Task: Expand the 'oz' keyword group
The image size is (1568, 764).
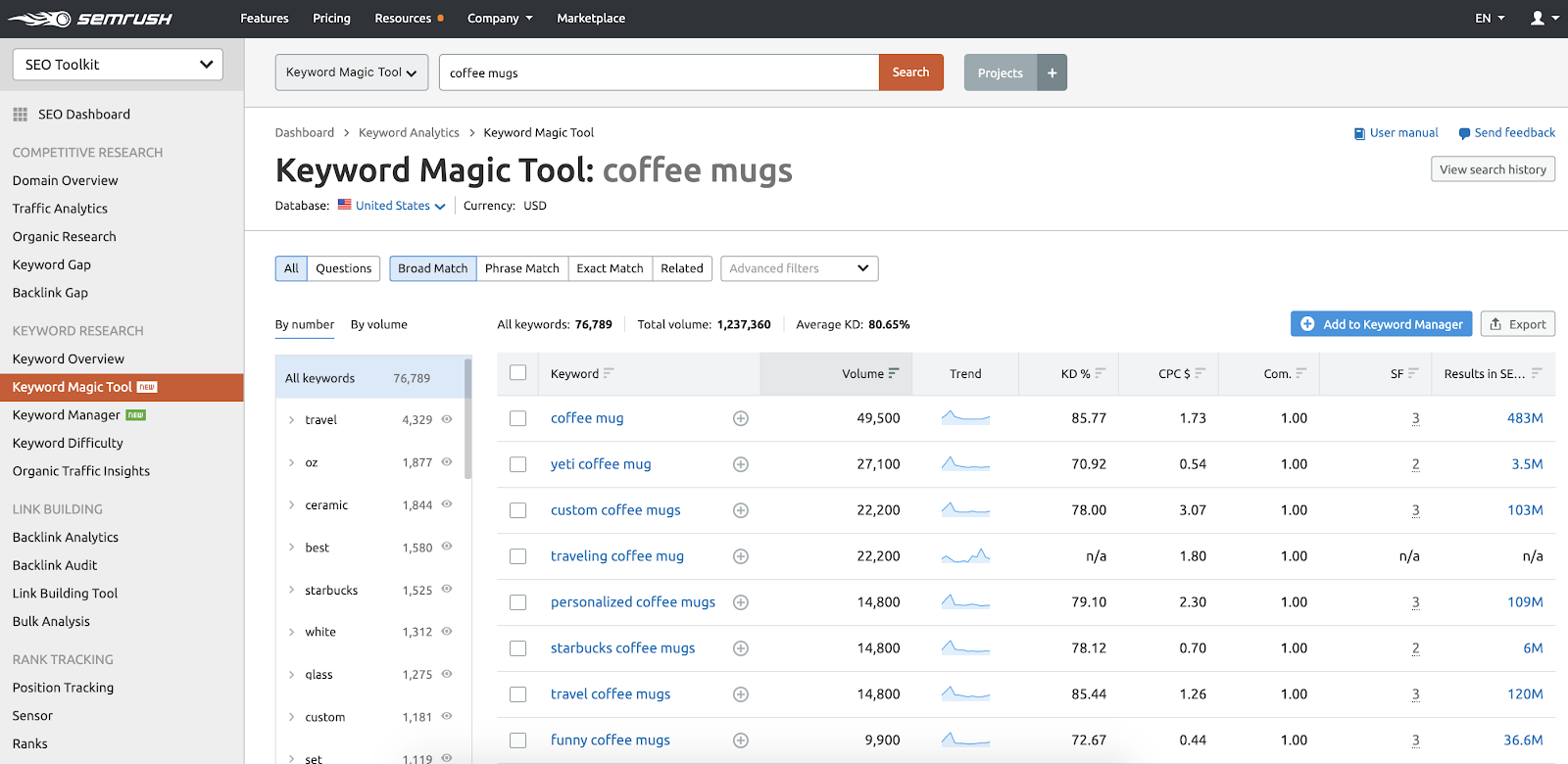Action: coord(292,462)
